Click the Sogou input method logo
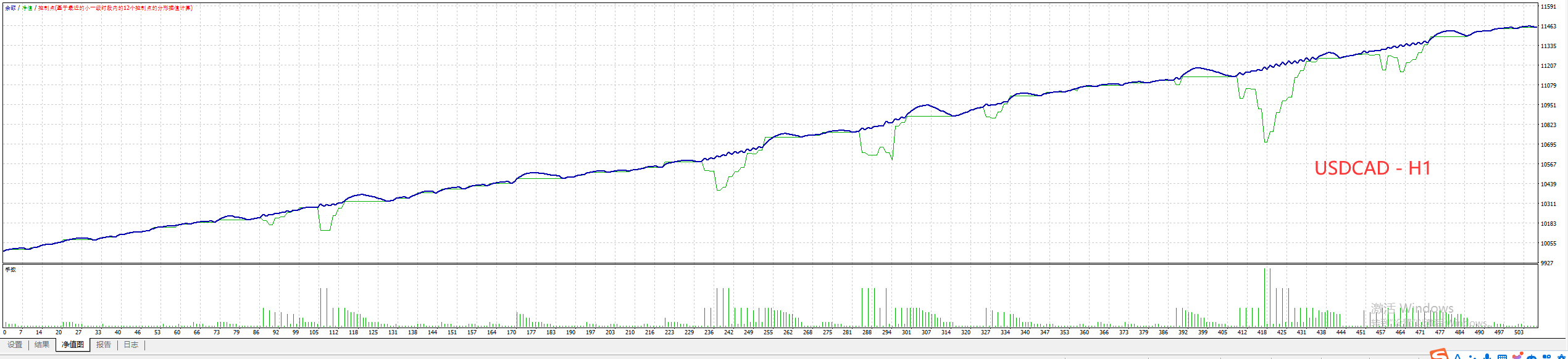The width and height of the screenshot is (1568, 359). 1440,355
